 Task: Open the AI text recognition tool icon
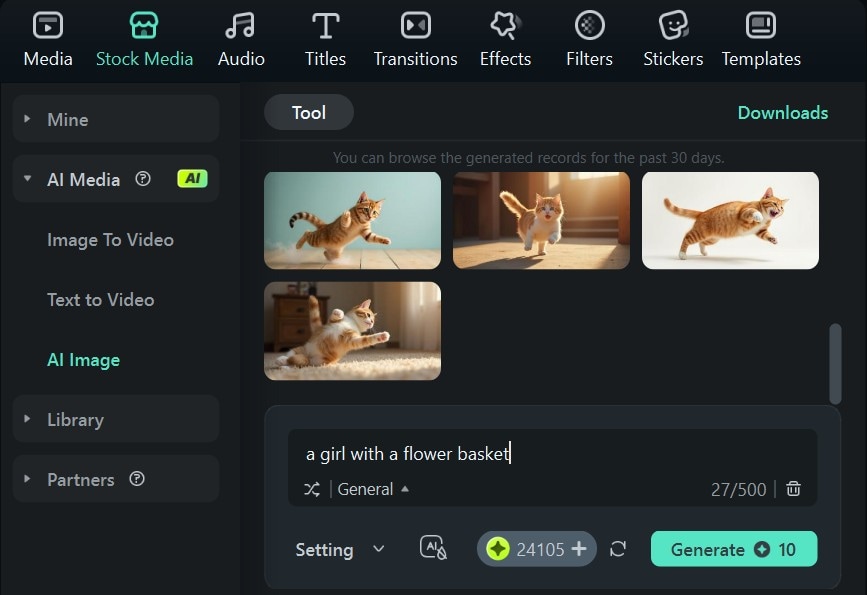tap(432, 549)
